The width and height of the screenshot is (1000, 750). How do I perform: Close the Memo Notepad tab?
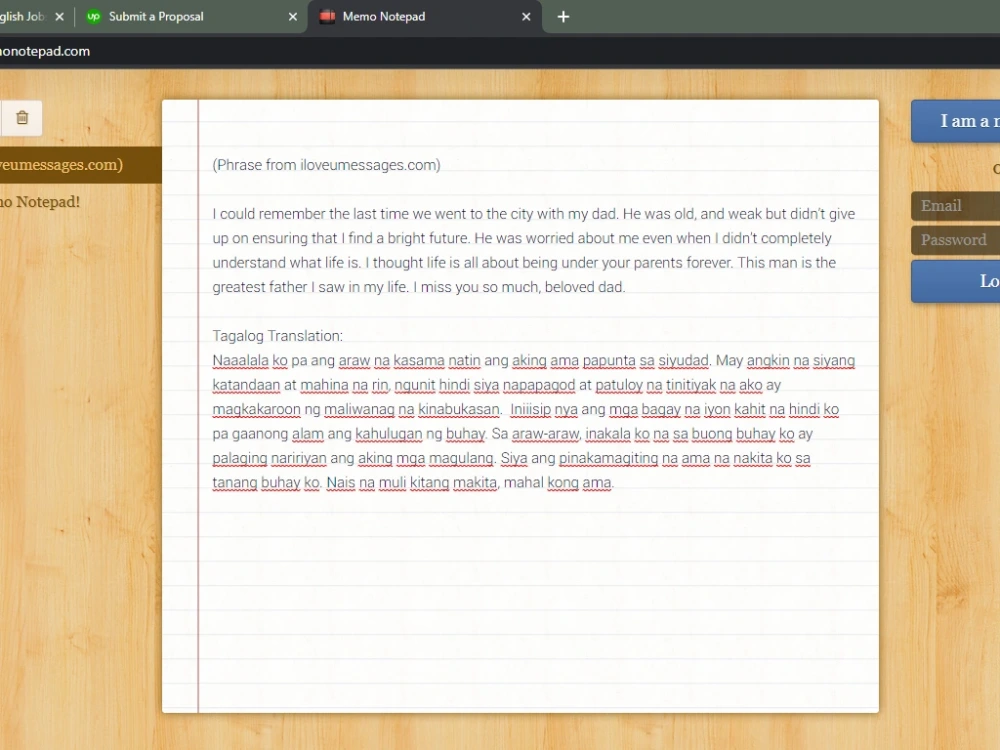(526, 17)
